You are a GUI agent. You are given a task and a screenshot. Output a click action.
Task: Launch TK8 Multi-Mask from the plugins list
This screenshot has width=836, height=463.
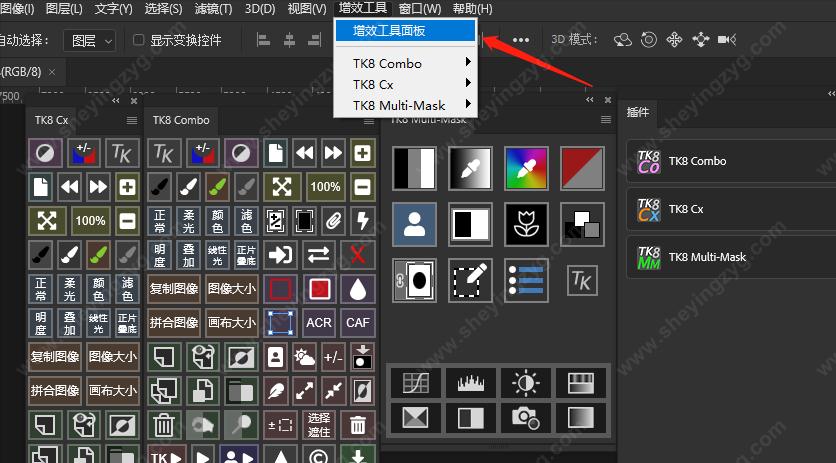[730, 257]
